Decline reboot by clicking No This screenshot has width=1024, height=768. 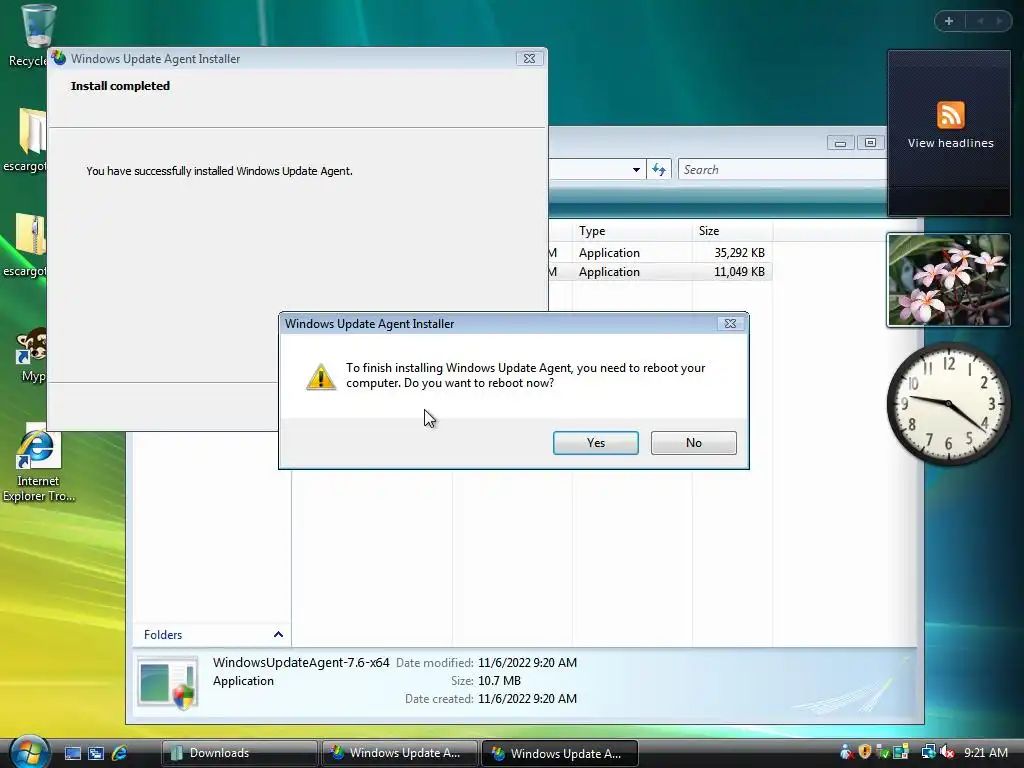694,443
